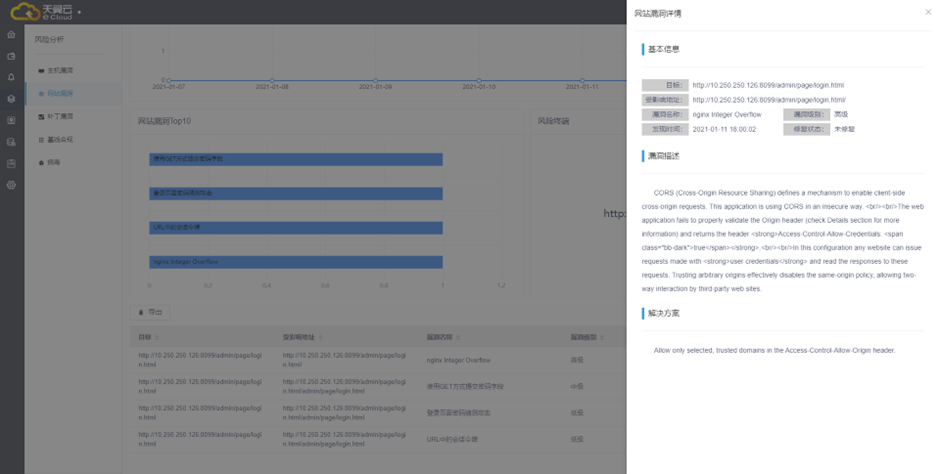
Task: Click the 漏洞描述 section heading
Action: click(664, 156)
